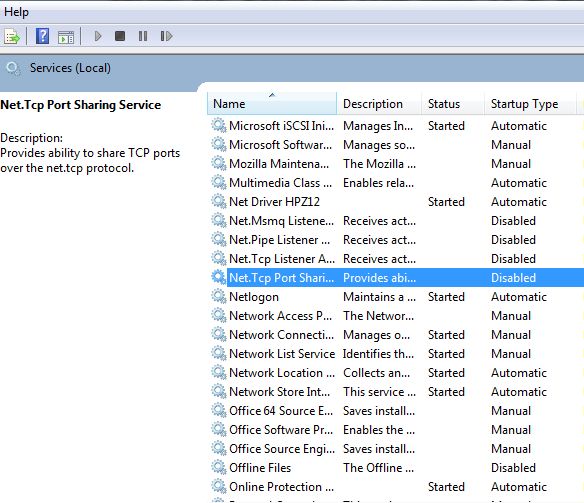This screenshot has width=584, height=503.
Task: Click the gear icon beside Offline Files
Action: [x=219, y=468]
